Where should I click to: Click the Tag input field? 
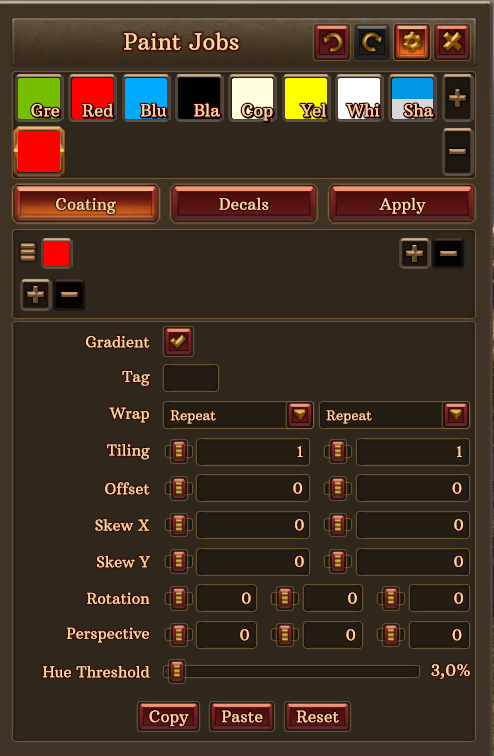[x=191, y=378]
